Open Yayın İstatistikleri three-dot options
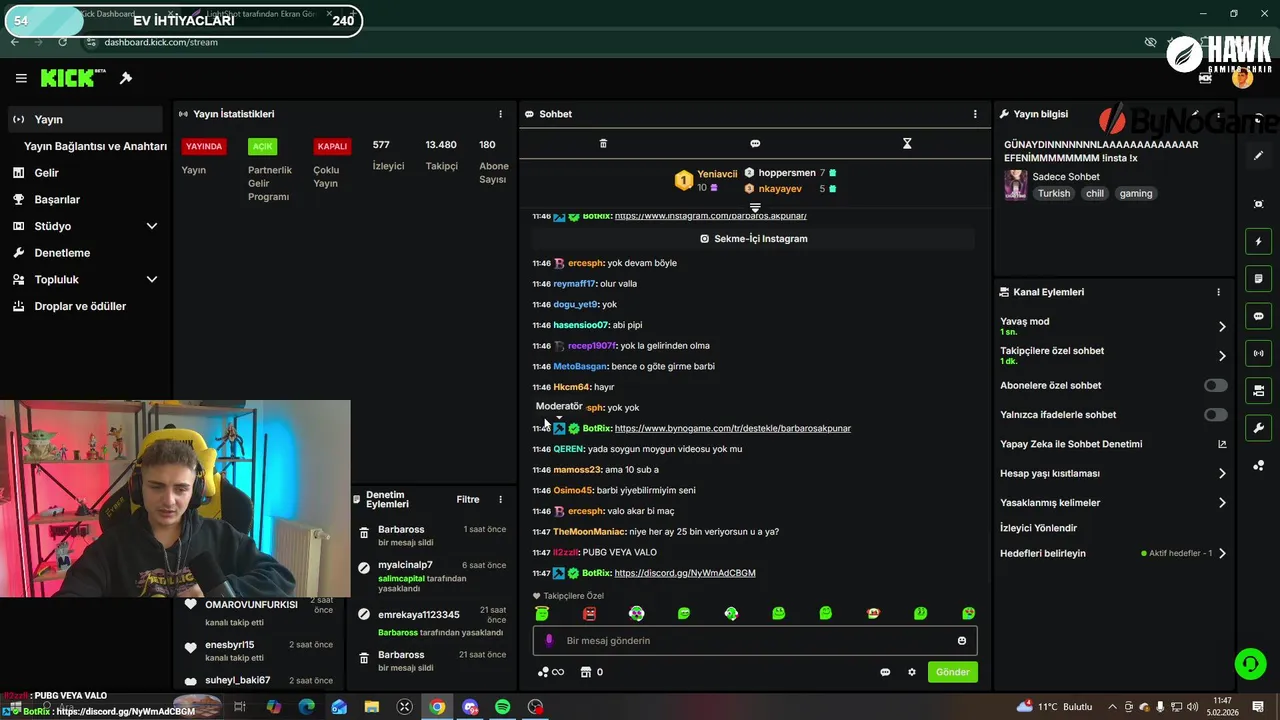 pyautogui.click(x=501, y=114)
